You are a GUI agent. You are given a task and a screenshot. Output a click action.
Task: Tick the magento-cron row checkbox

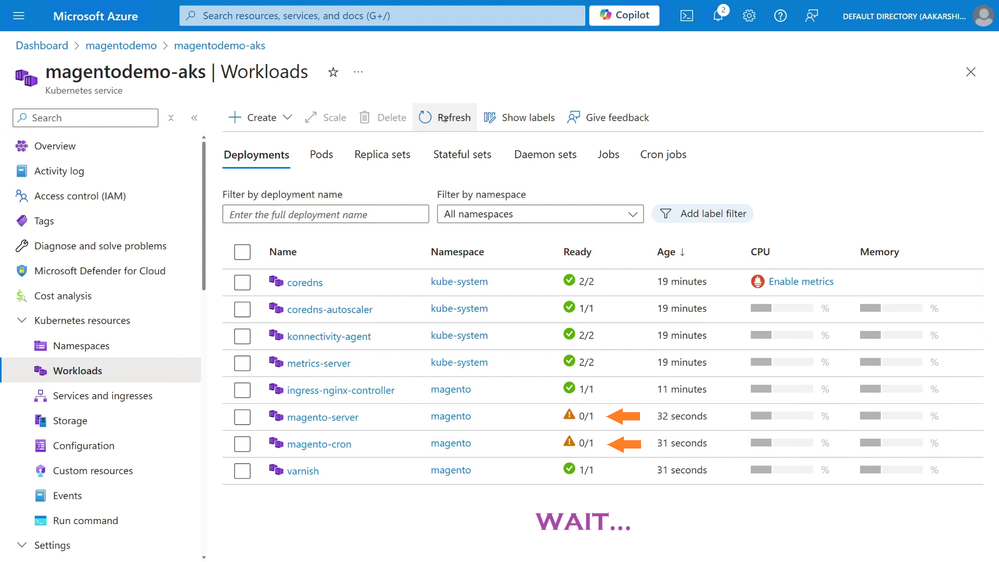(x=242, y=443)
